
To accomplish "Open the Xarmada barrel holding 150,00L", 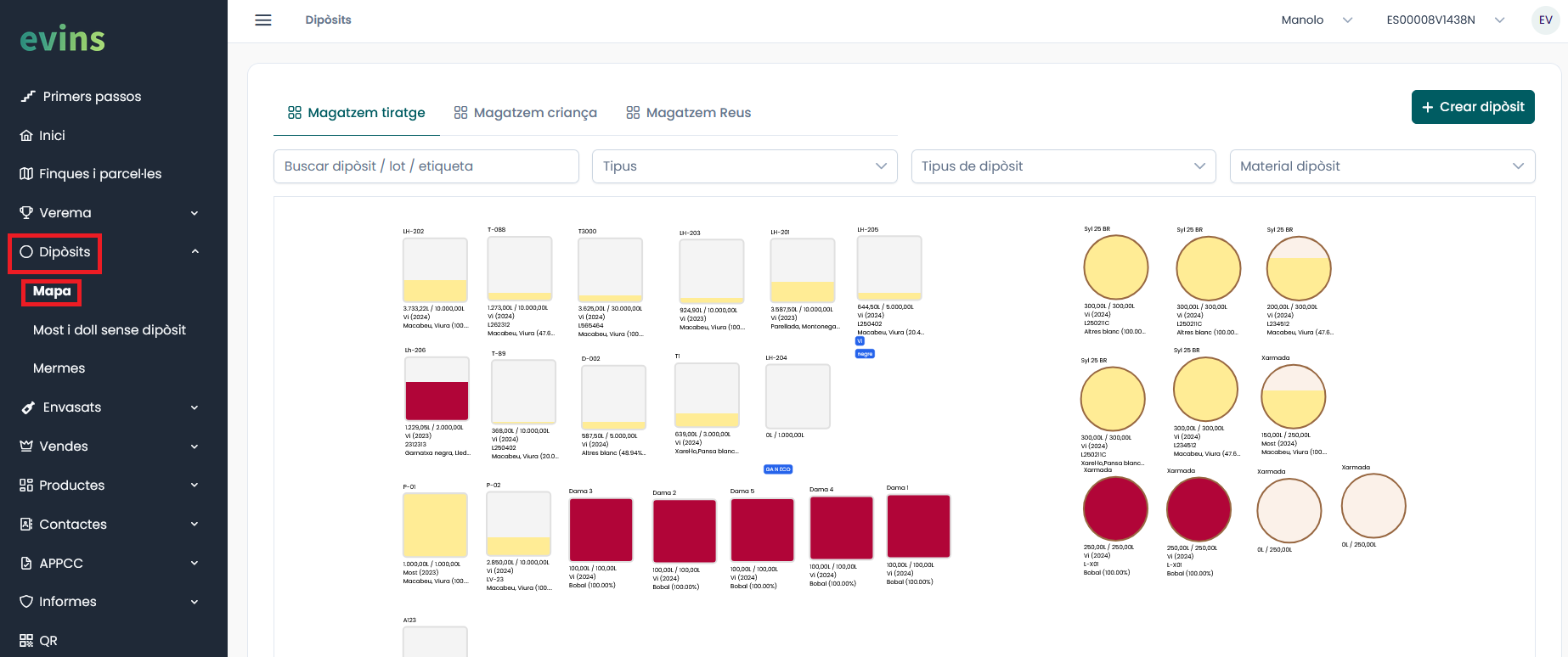I will point(1294,396).
